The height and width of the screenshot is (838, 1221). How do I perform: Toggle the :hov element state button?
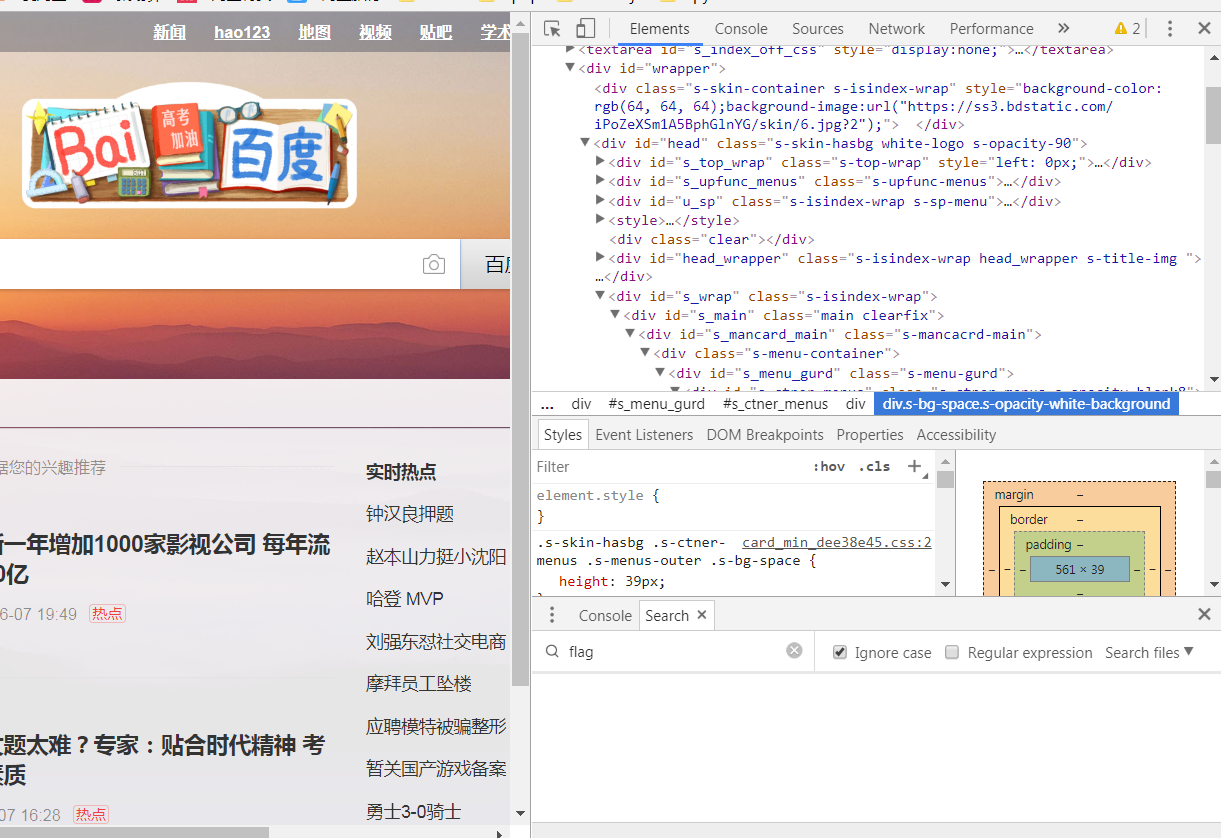tap(828, 466)
